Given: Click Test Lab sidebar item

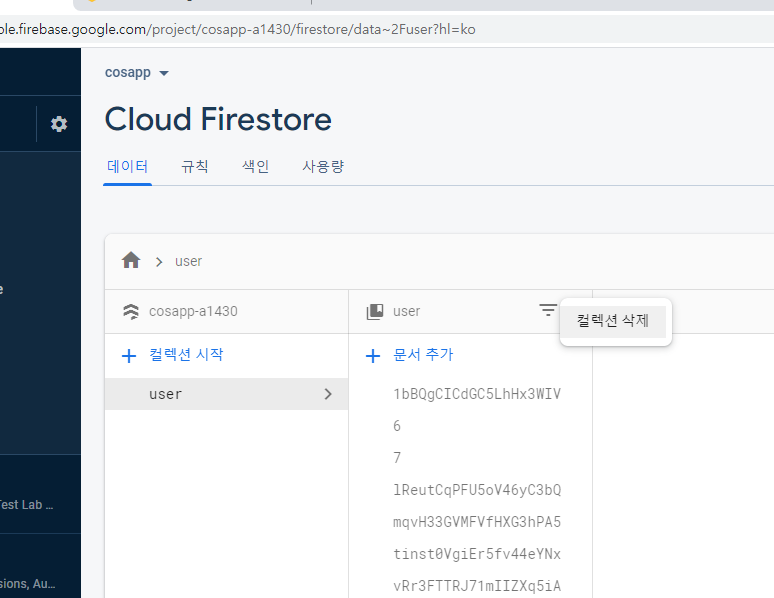Looking at the screenshot, I should click(26, 505).
